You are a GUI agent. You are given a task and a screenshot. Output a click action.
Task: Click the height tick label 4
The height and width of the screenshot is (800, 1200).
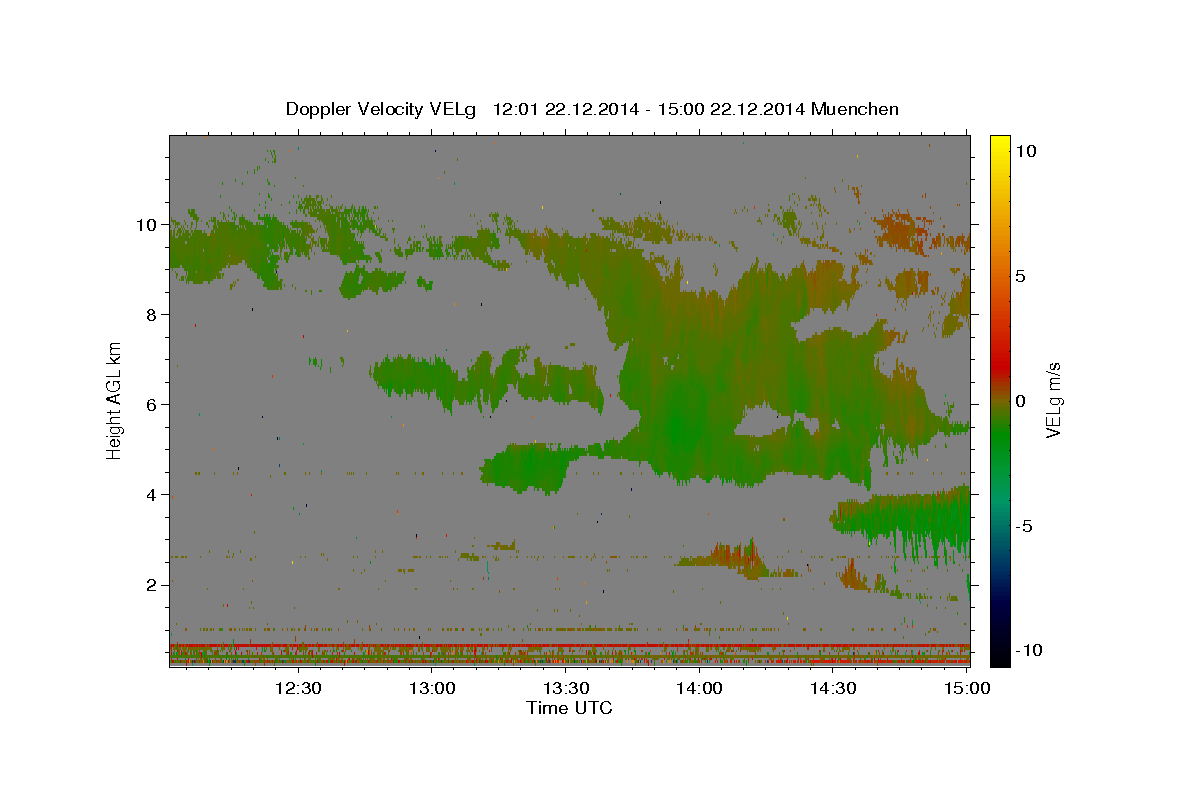coord(153,495)
